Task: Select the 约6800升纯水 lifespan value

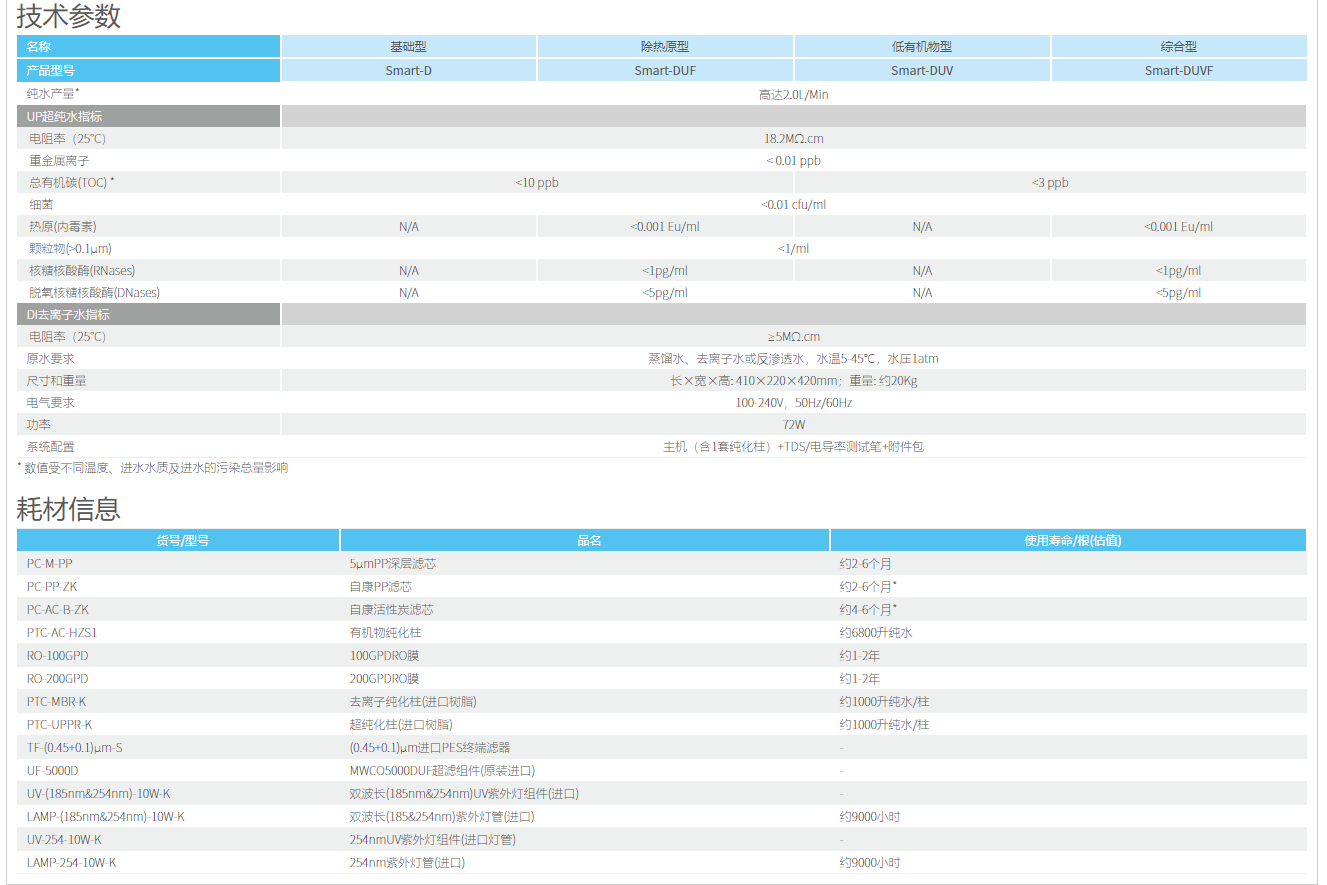Action: 876,633
